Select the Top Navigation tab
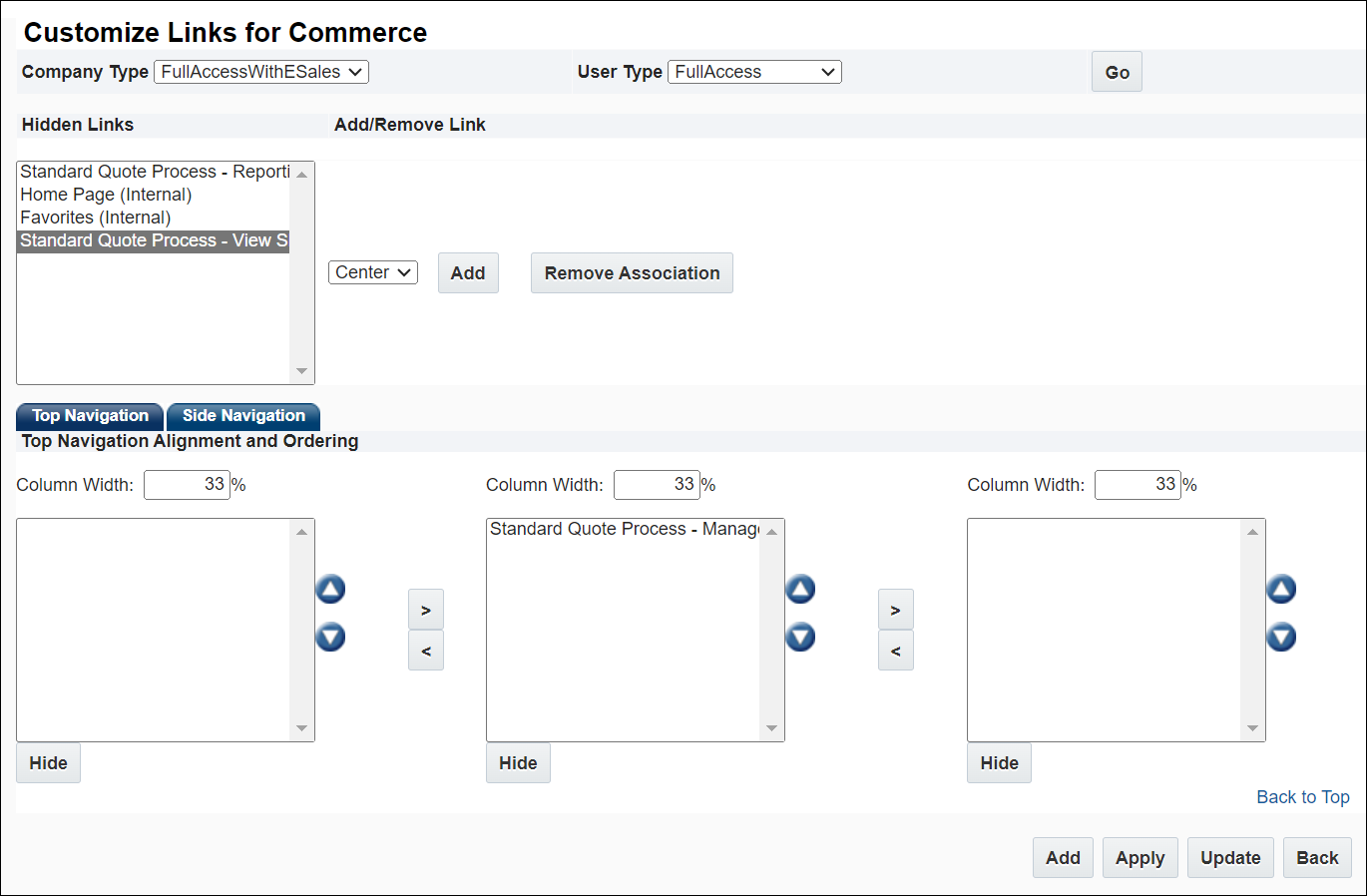Image resolution: width=1367 pixels, height=896 pixels. pyautogui.click(x=89, y=416)
